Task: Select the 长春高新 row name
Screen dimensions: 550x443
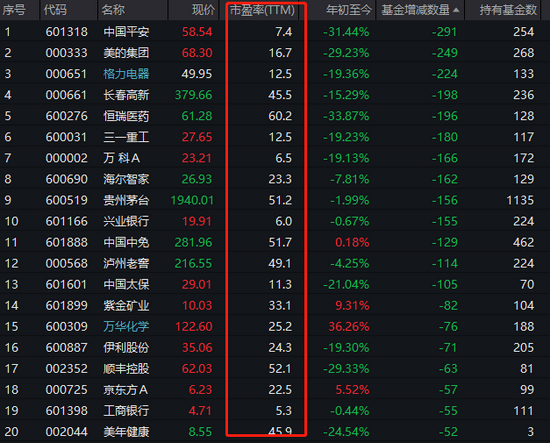Action: coord(126,95)
